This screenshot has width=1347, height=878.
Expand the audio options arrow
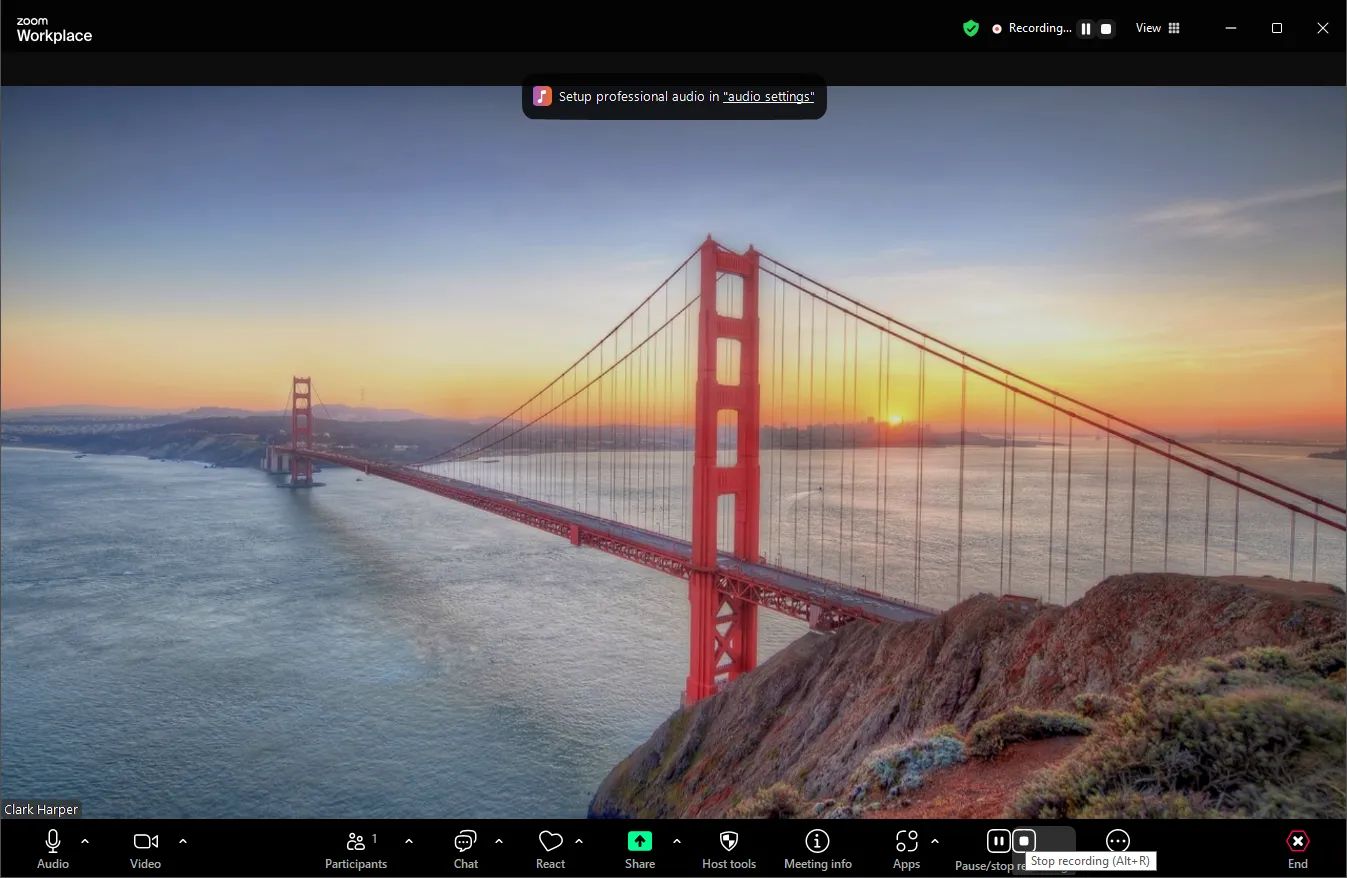click(x=85, y=841)
